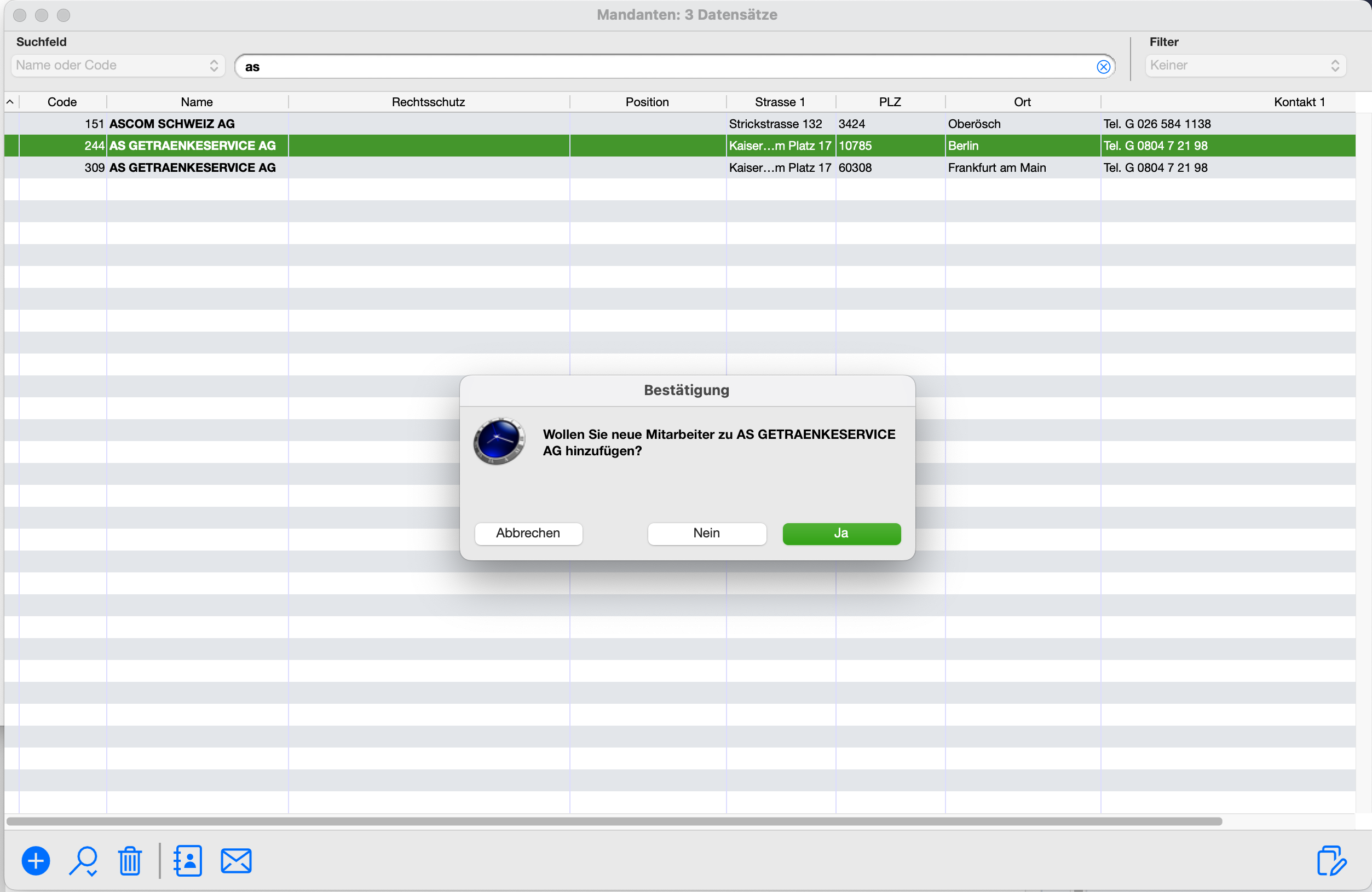Open the Filter 'Keiner' dropdown
The image size is (1372, 892).
pos(1245,66)
